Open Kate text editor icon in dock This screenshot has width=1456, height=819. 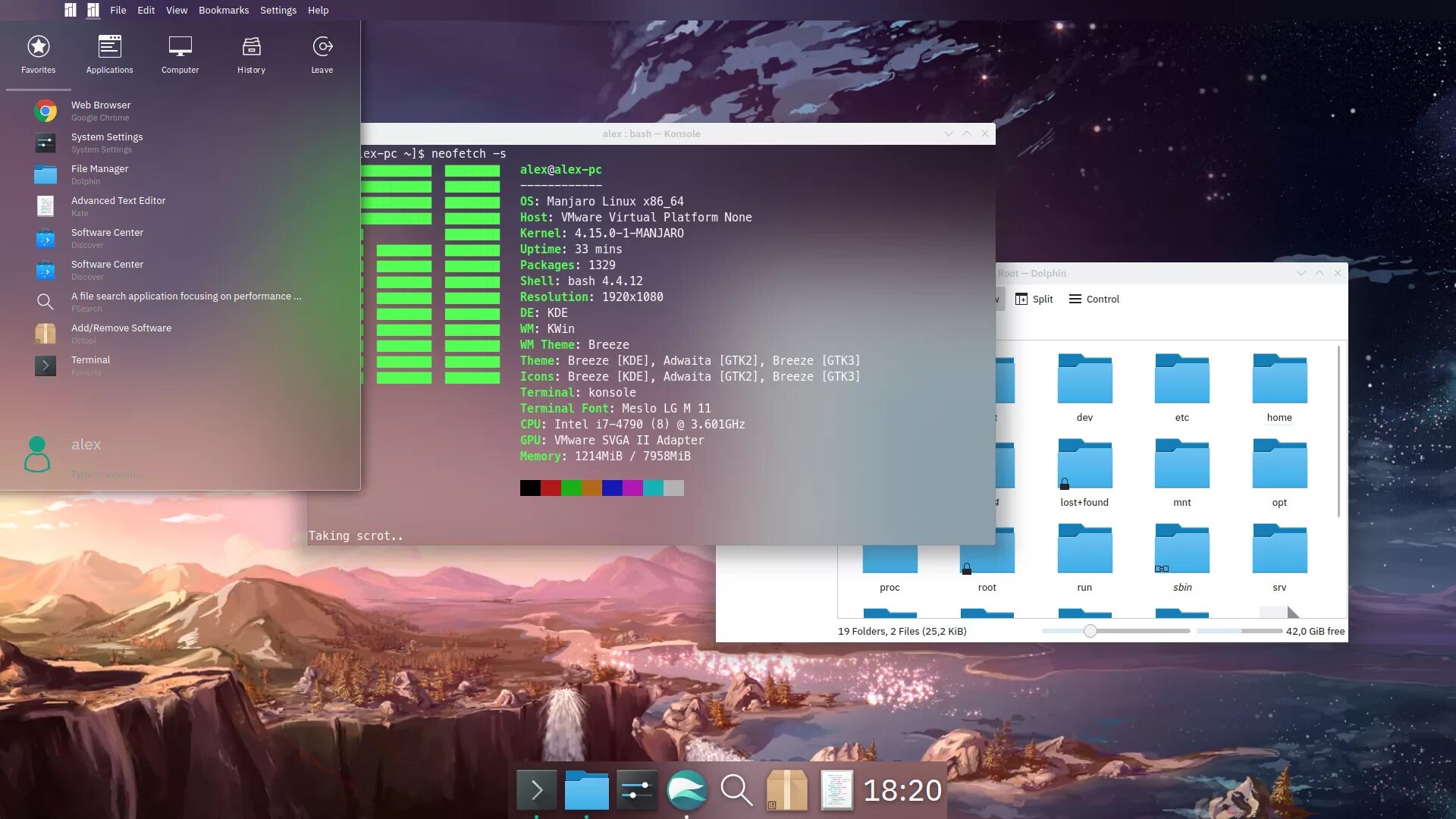click(836, 790)
